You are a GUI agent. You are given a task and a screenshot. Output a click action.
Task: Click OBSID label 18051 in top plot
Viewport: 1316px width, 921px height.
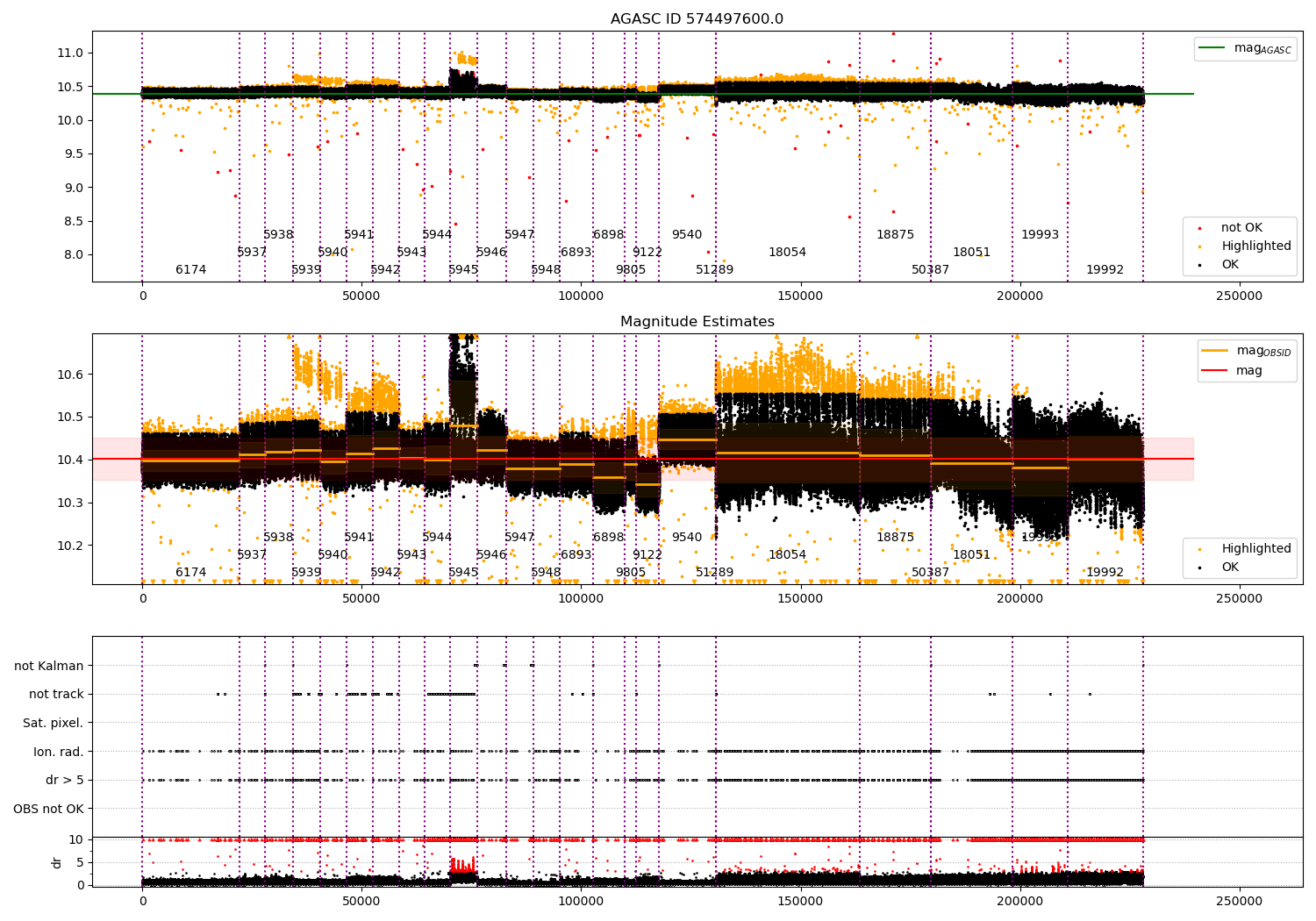[x=971, y=252]
